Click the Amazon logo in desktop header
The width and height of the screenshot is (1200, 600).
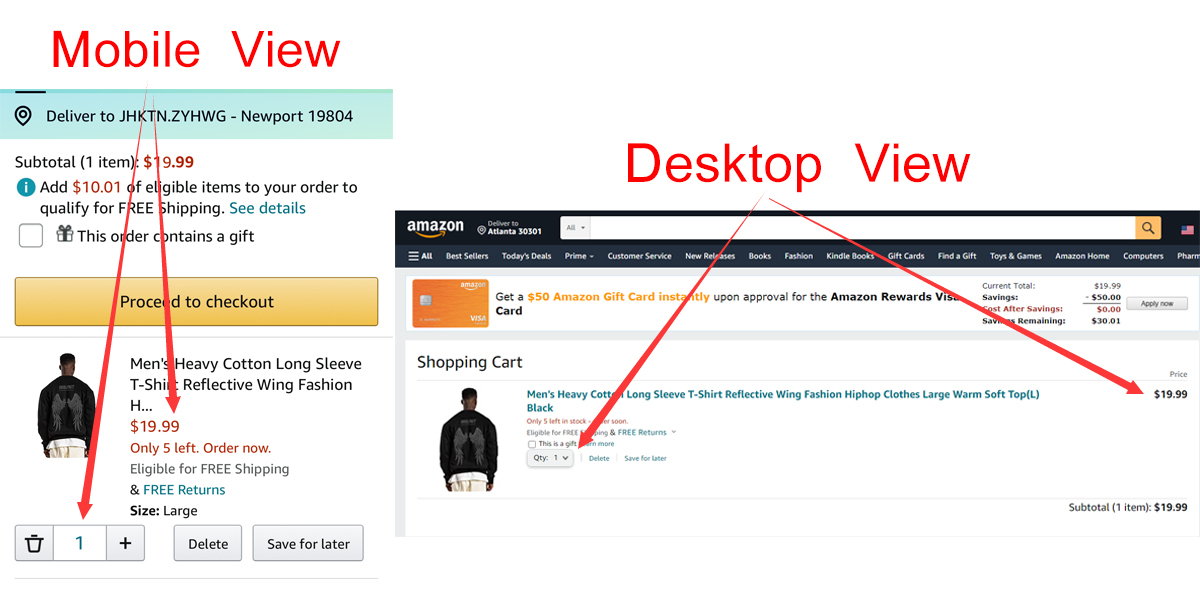click(435, 228)
